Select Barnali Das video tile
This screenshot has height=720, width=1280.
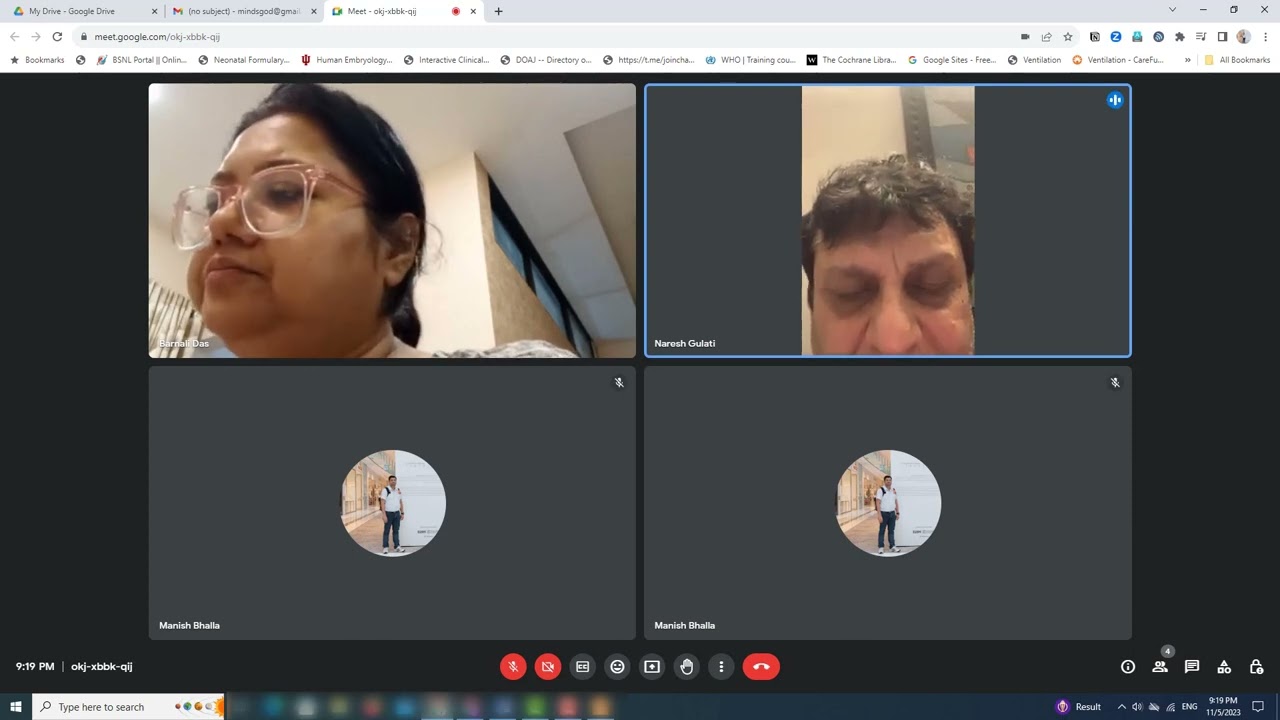[x=392, y=220]
